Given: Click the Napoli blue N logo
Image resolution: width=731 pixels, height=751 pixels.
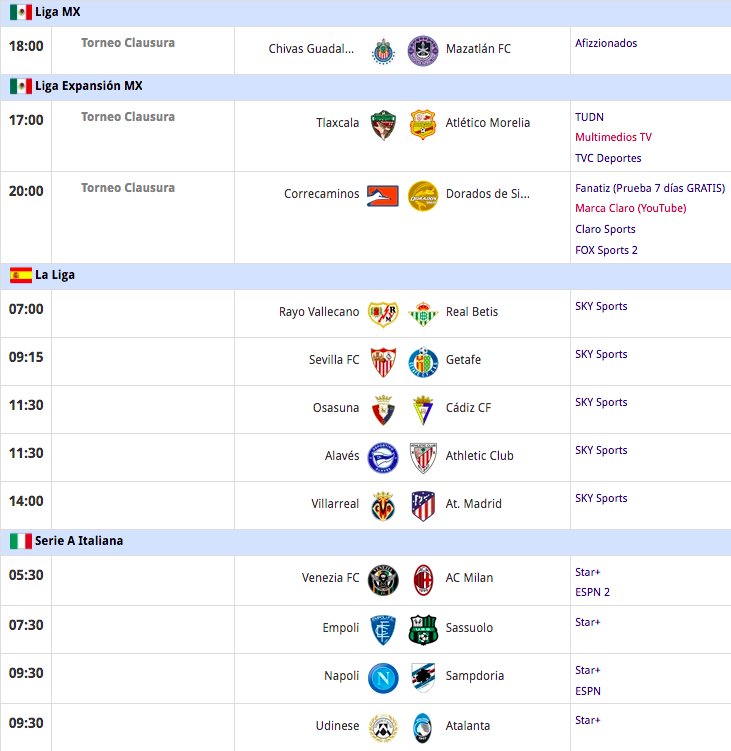Looking at the screenshot, I should [383, 678].
